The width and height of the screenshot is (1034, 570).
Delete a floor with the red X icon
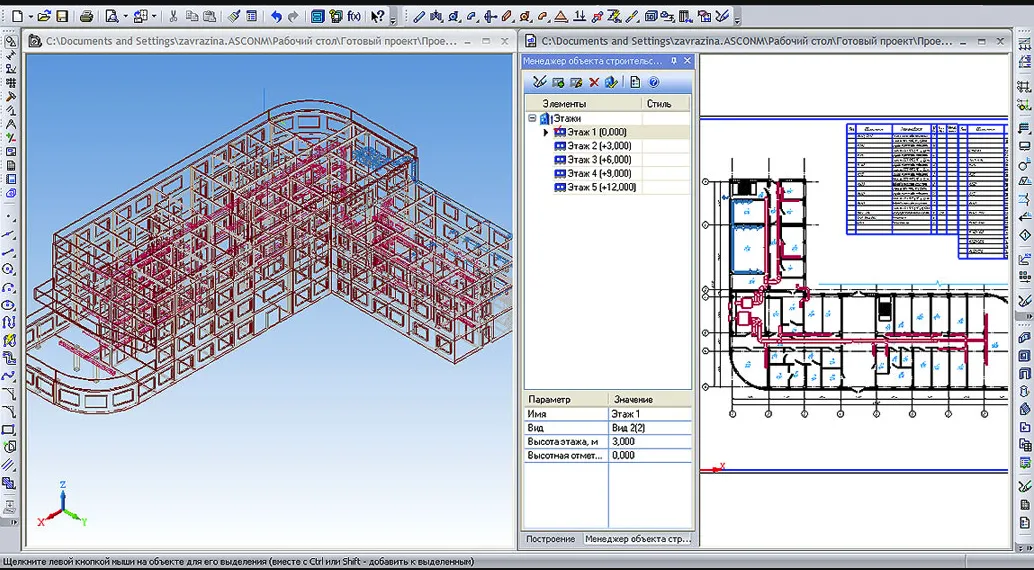[x=593, y=82]
